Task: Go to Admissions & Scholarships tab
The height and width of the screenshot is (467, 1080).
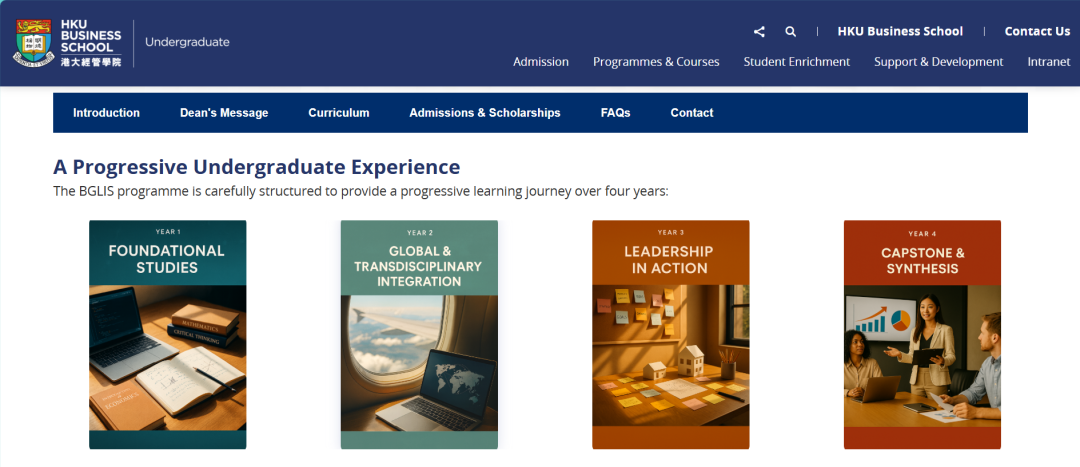Action: (x=485, y=113)
